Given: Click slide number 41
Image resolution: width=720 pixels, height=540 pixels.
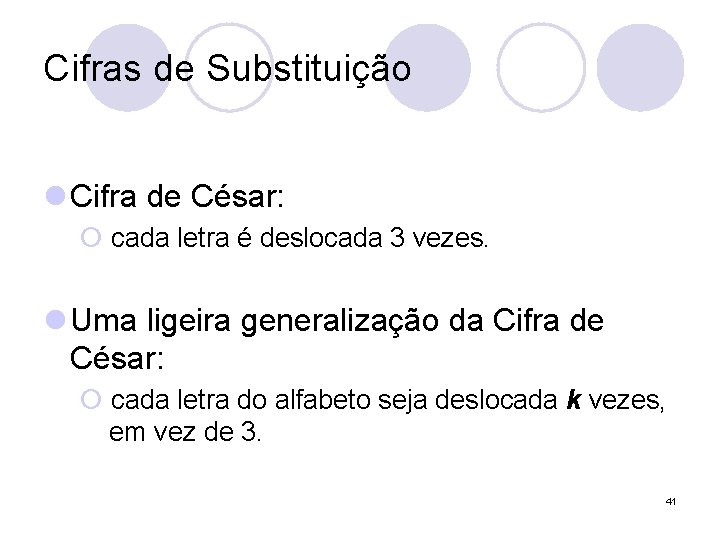Looking at the screenshot, I should coord(669,499).
